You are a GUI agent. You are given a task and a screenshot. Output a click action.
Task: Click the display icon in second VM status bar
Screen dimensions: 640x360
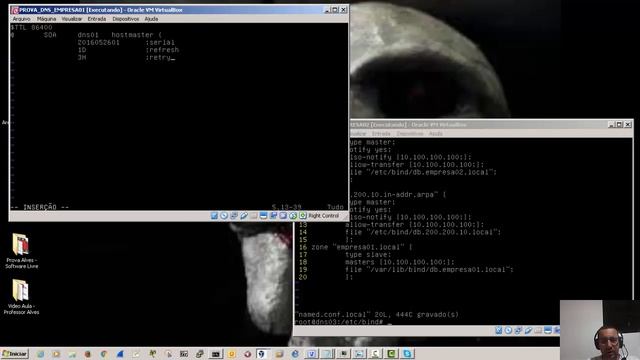click(548, 330)
